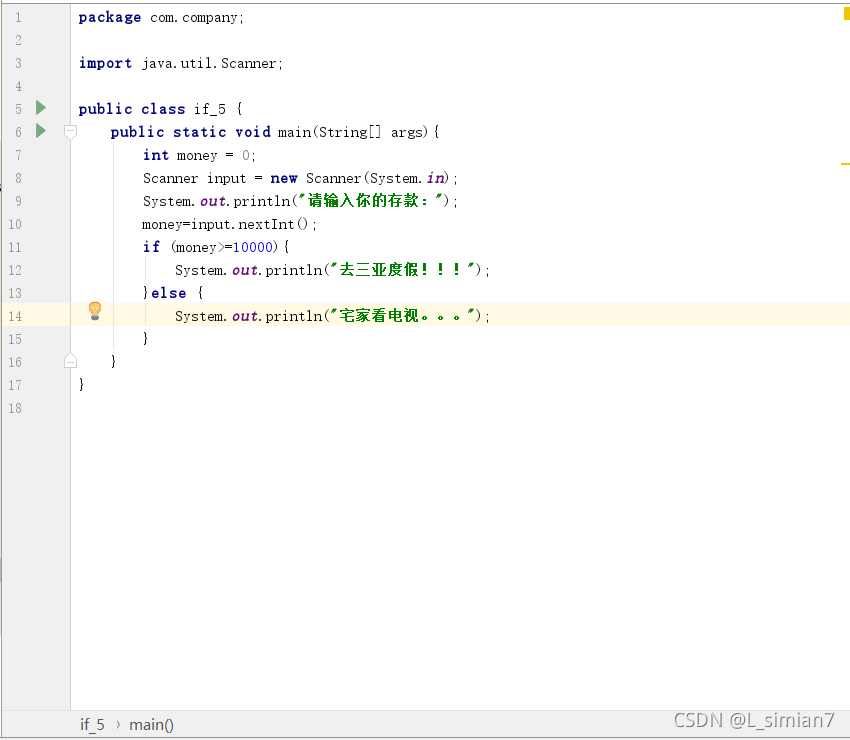Click line number 14 in the gutter
This screenshot has height=740, width=850.
pos(15,316)
